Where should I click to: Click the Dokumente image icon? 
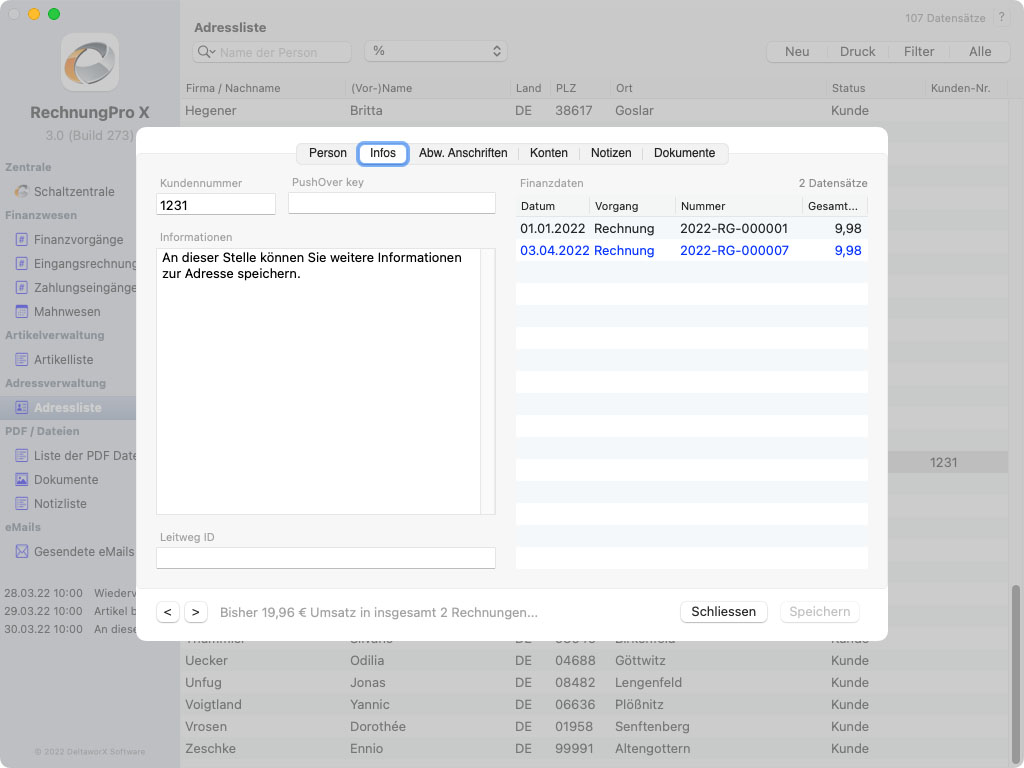21,479
